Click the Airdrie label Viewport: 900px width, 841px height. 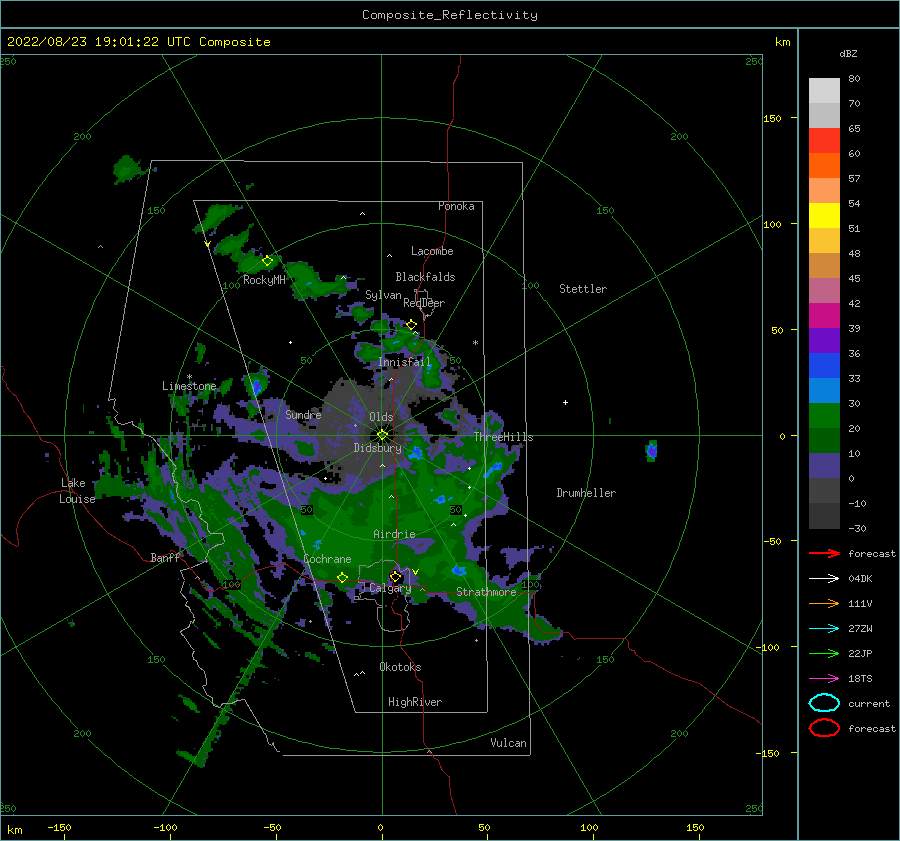(x=394, y=534)
